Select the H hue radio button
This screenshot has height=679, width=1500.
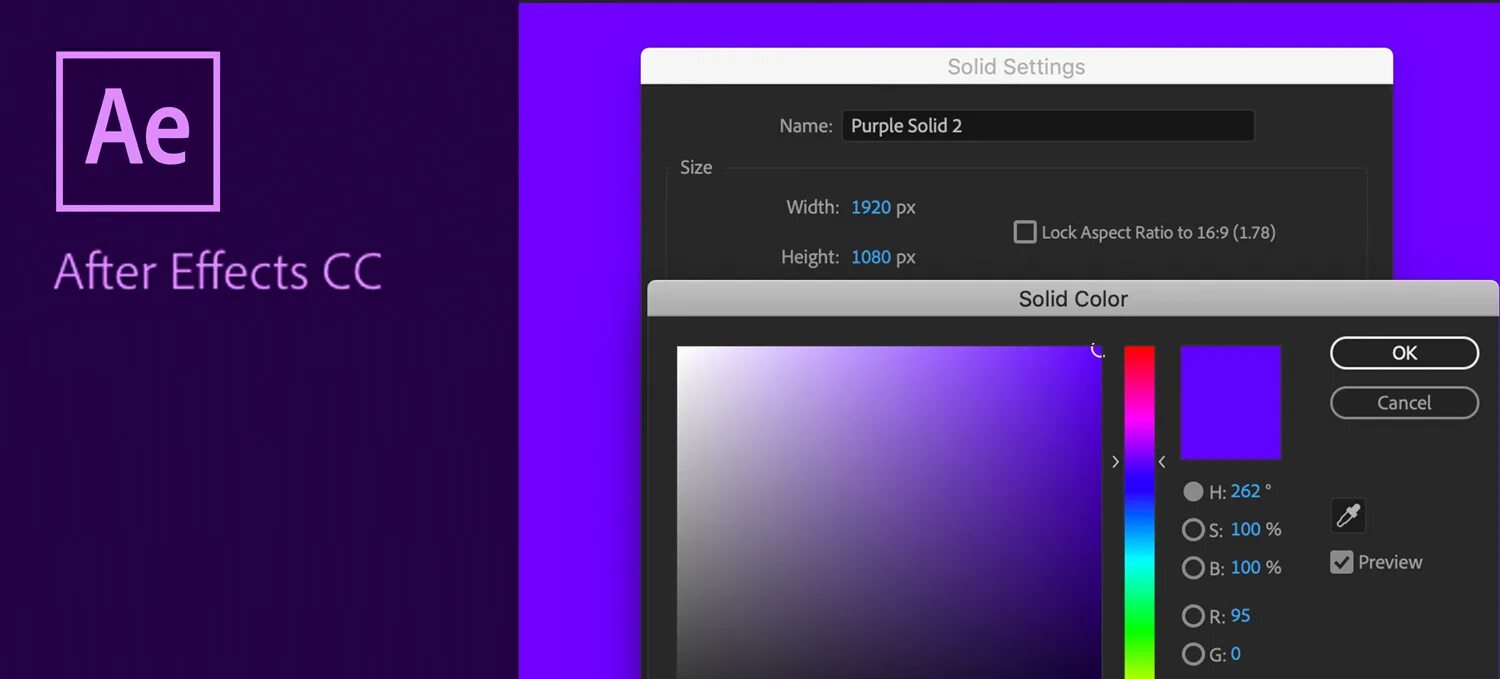1193,491
